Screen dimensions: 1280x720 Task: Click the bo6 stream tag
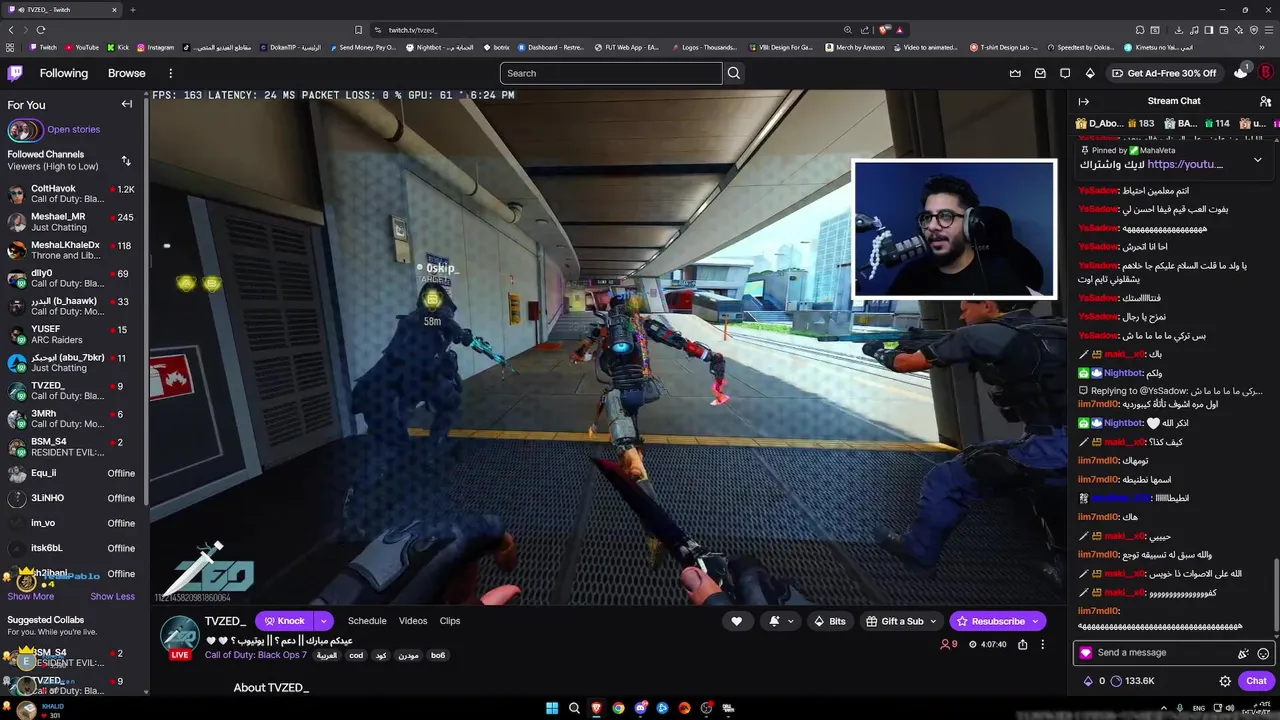[438, 656]
